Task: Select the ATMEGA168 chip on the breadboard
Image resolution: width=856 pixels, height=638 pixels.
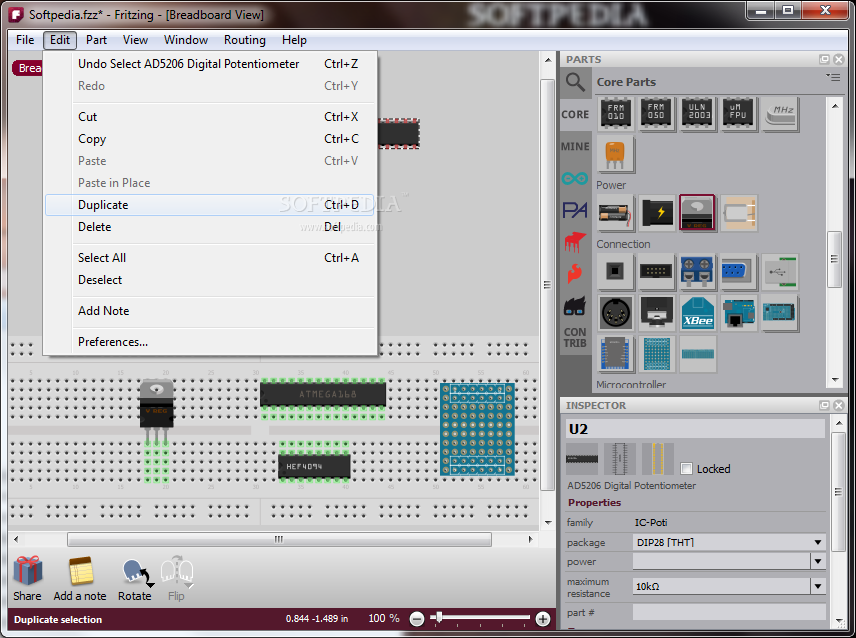Action: (x=323, y=394)
